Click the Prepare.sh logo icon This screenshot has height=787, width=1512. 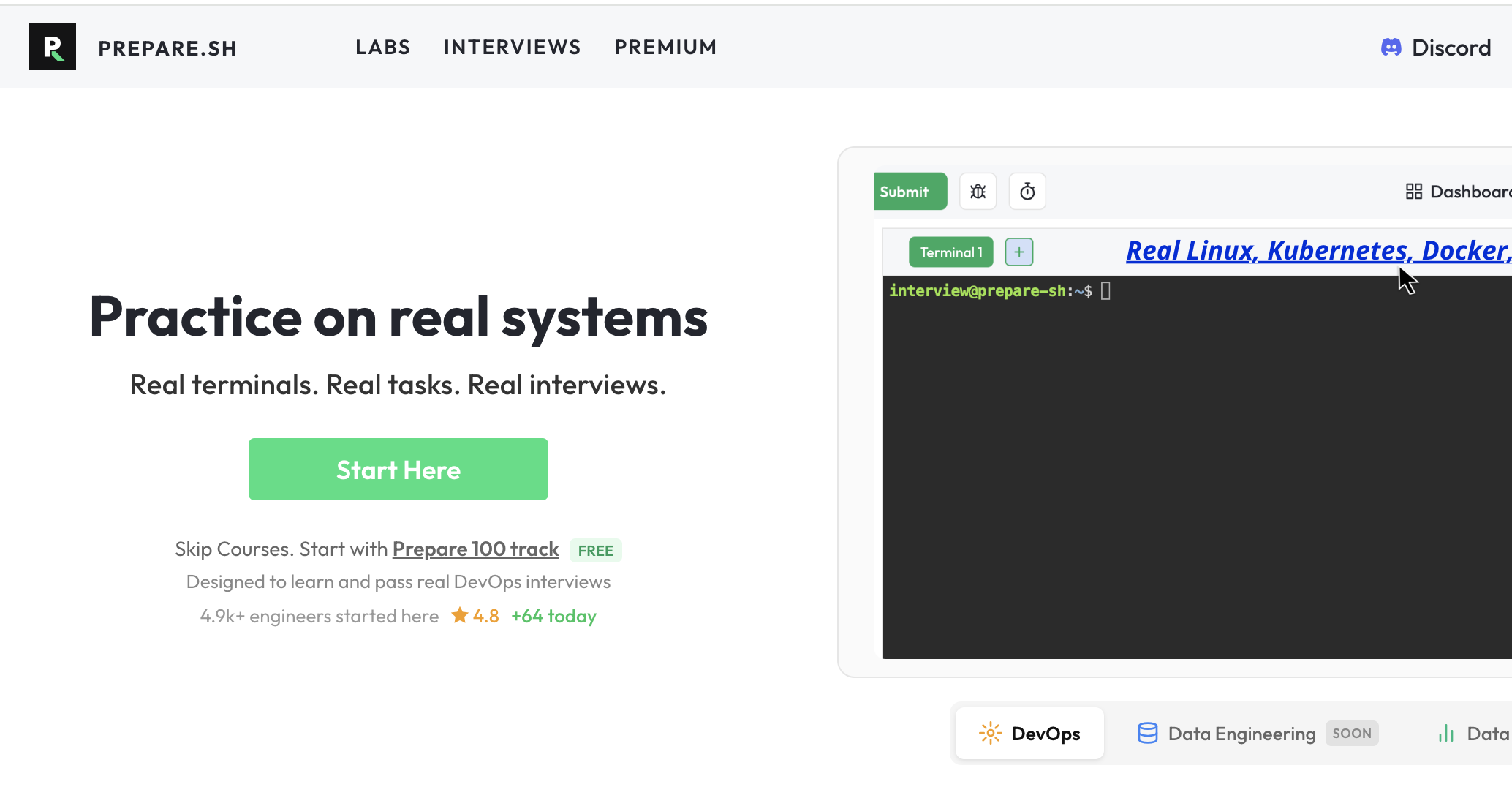pos(53,47)
